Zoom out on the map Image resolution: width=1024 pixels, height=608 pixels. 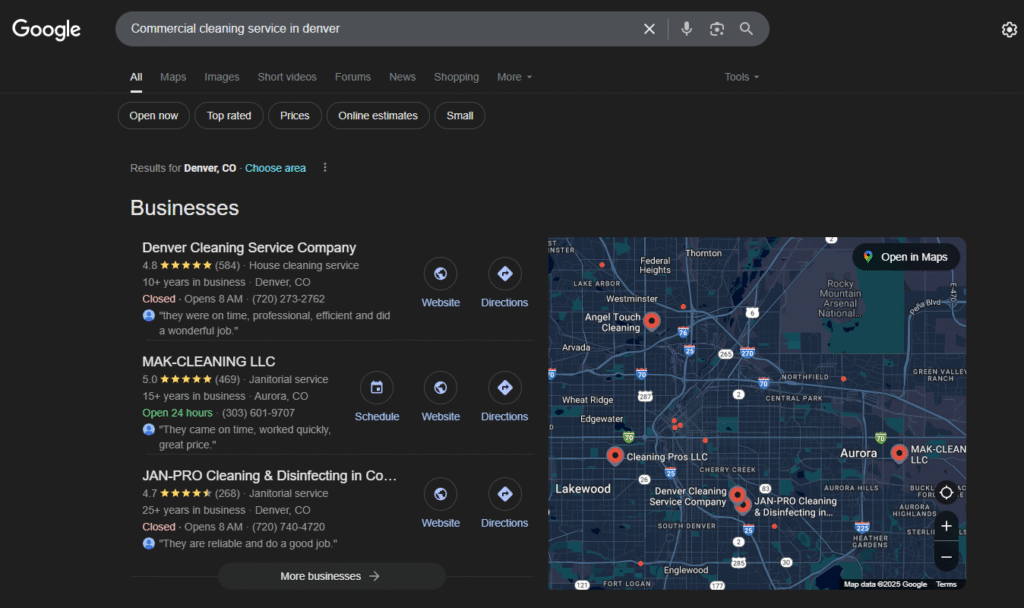(x=946, y=557)
